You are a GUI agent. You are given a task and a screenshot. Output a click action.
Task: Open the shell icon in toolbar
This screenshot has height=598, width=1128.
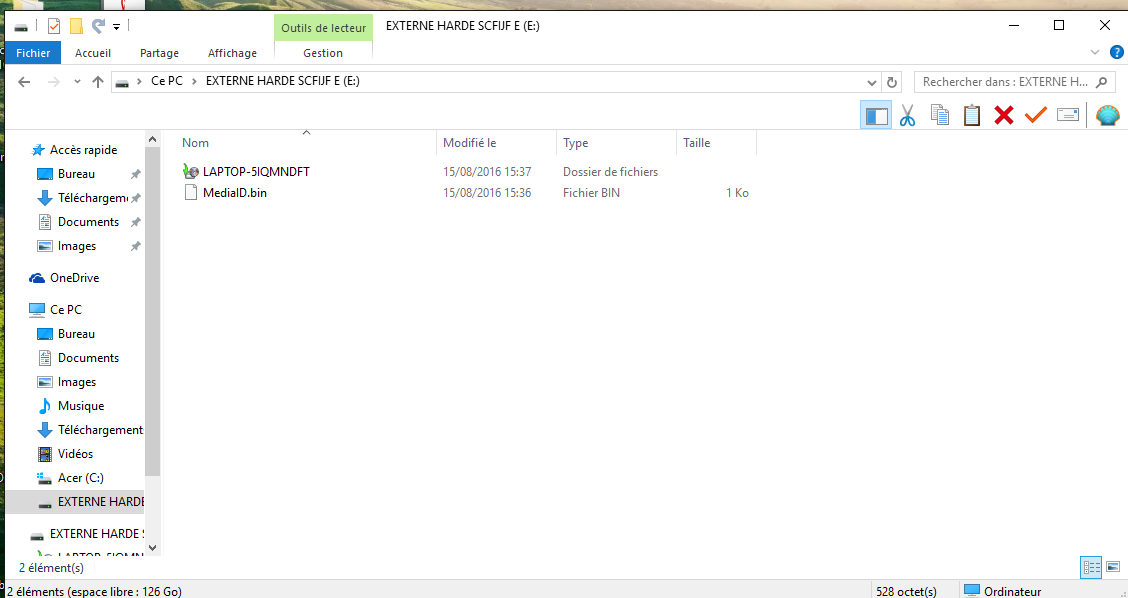tap(1108, 115)
